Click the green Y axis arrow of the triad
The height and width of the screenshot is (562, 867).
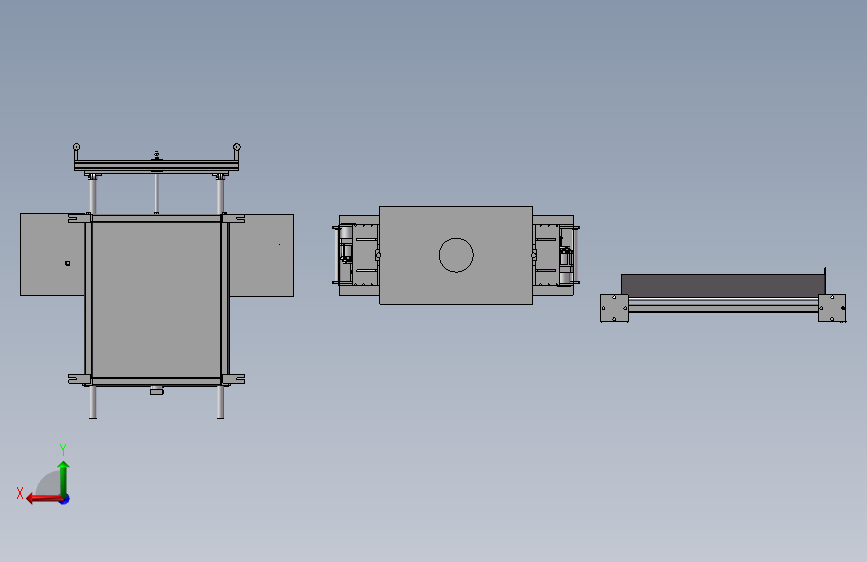64,479
